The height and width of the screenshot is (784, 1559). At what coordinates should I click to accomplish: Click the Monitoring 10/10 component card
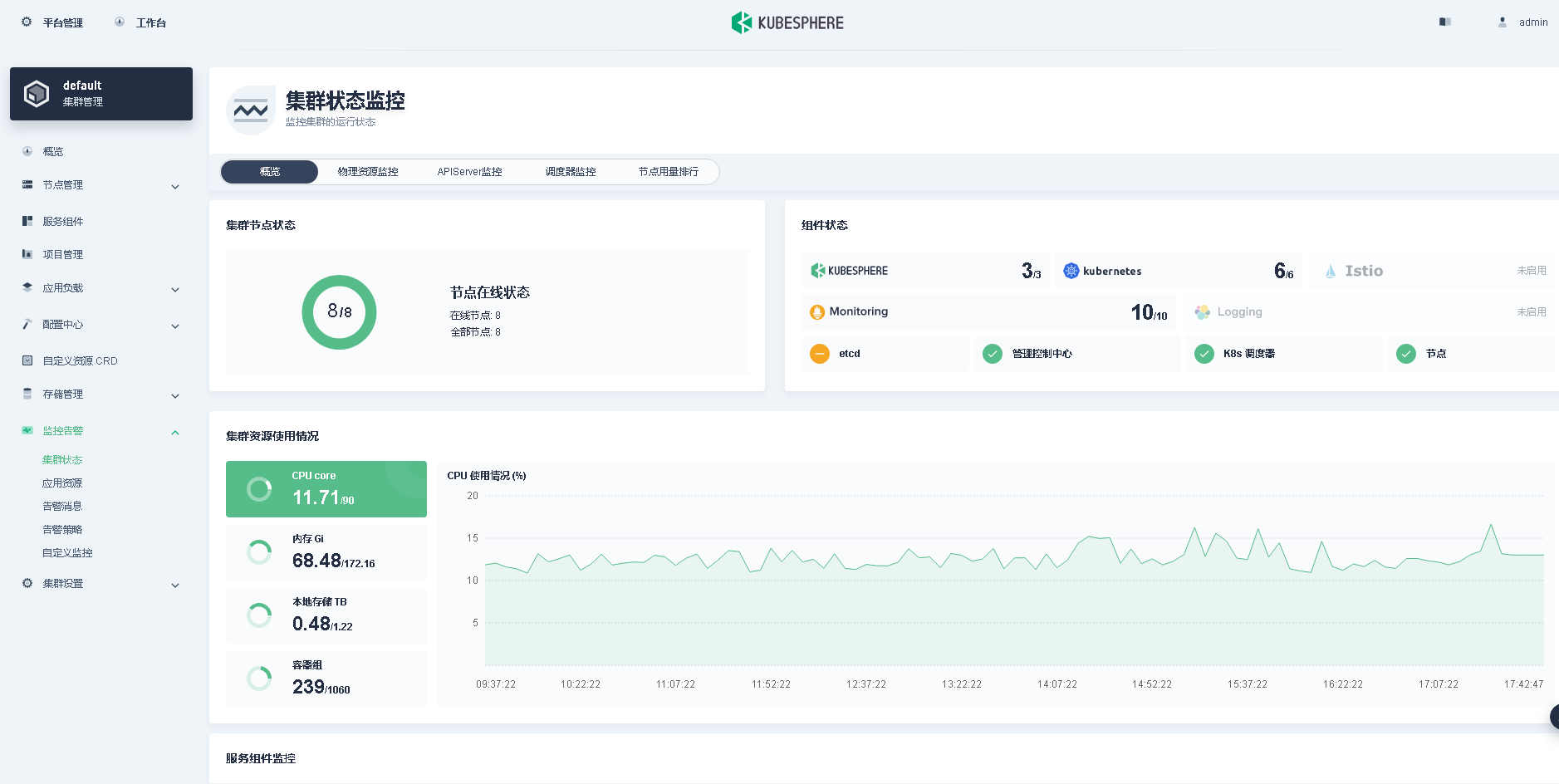(988, 312)
